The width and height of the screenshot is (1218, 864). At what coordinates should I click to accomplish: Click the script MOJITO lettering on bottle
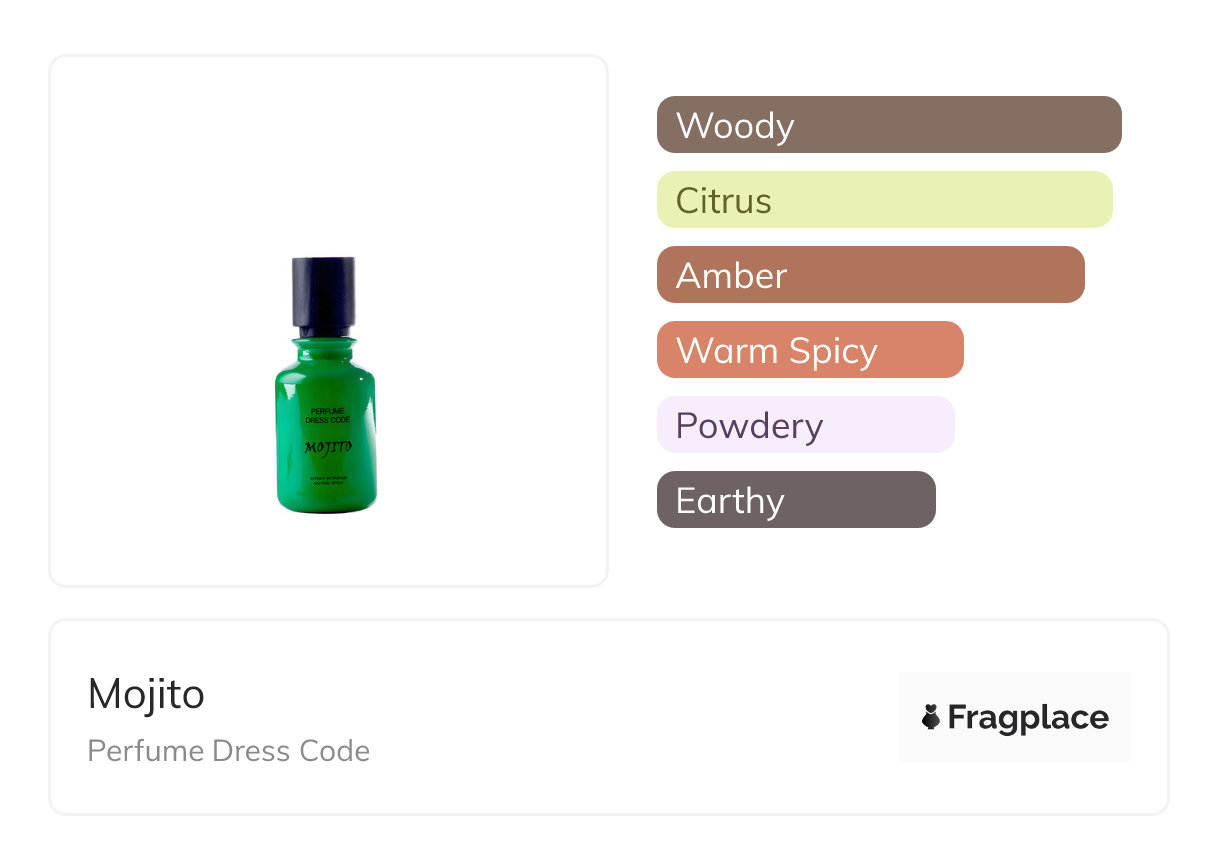click(x=328, y=447)
